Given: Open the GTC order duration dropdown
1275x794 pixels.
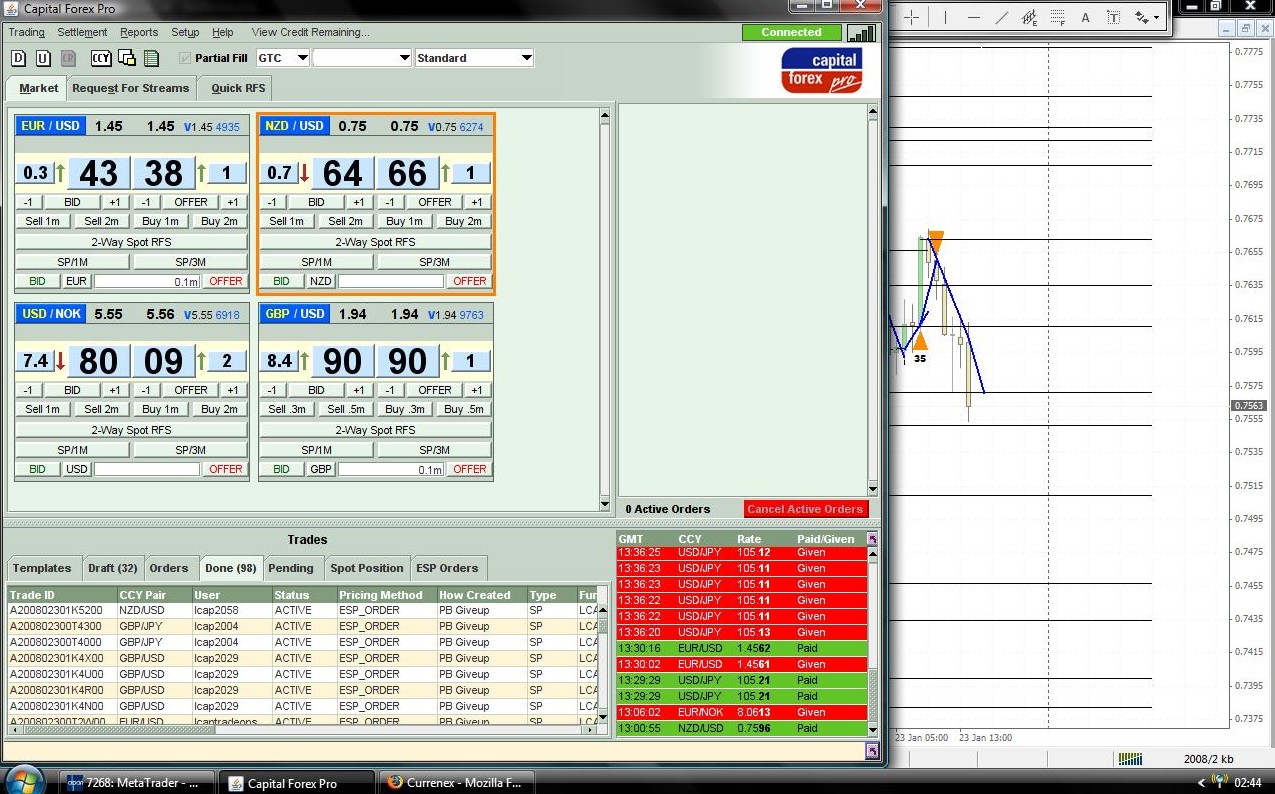Looking at the screenshot, I should [x=283, y=58].
